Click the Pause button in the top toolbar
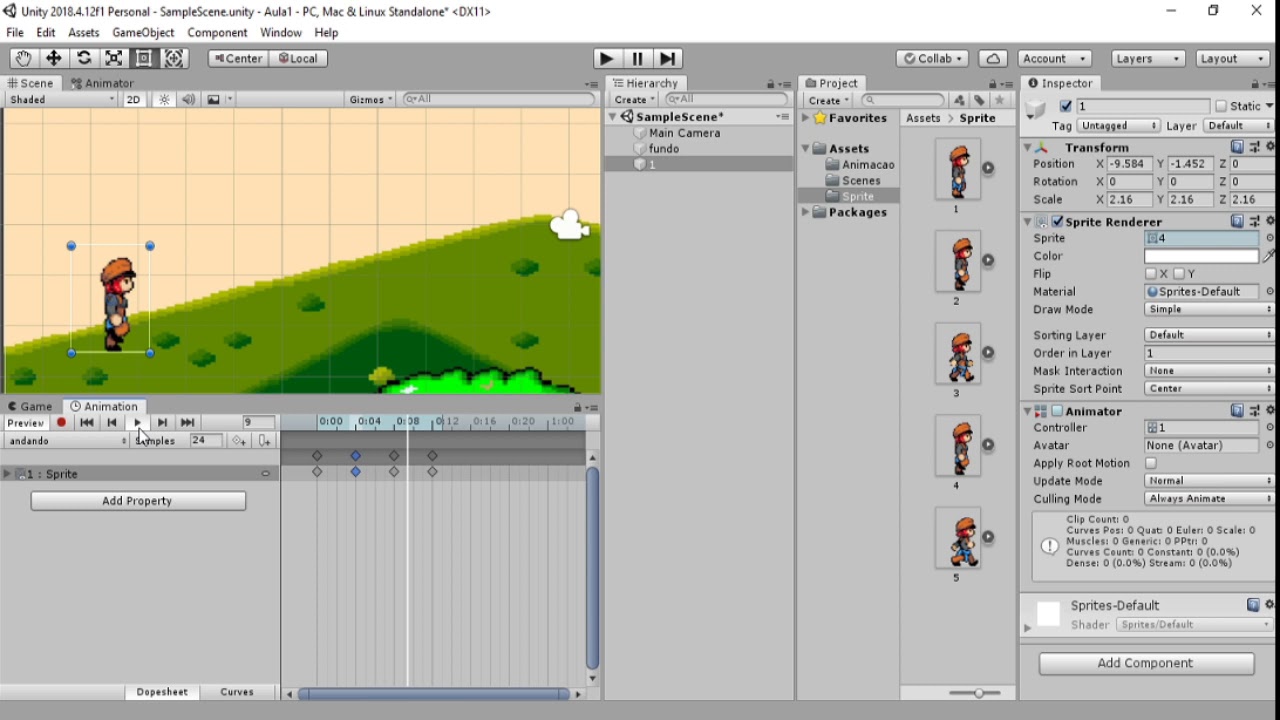 [637, 58]
